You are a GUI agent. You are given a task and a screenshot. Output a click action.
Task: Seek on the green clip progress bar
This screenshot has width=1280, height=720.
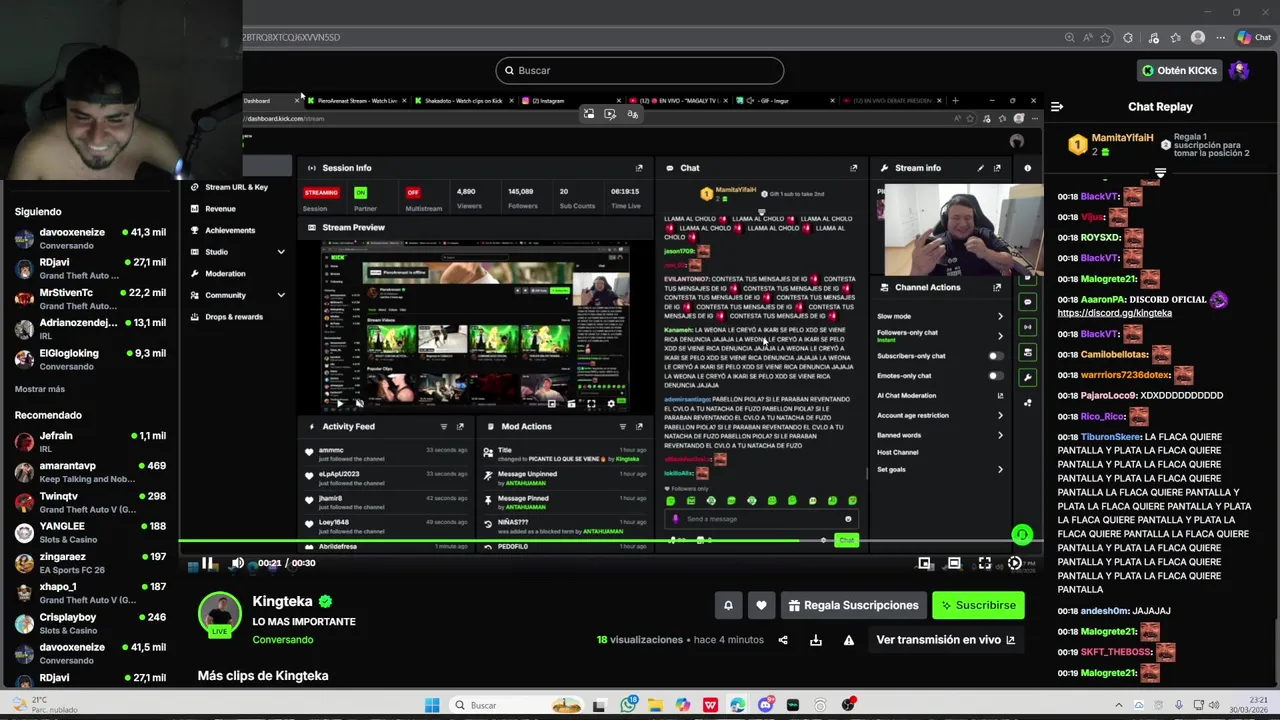click(610, 542)
